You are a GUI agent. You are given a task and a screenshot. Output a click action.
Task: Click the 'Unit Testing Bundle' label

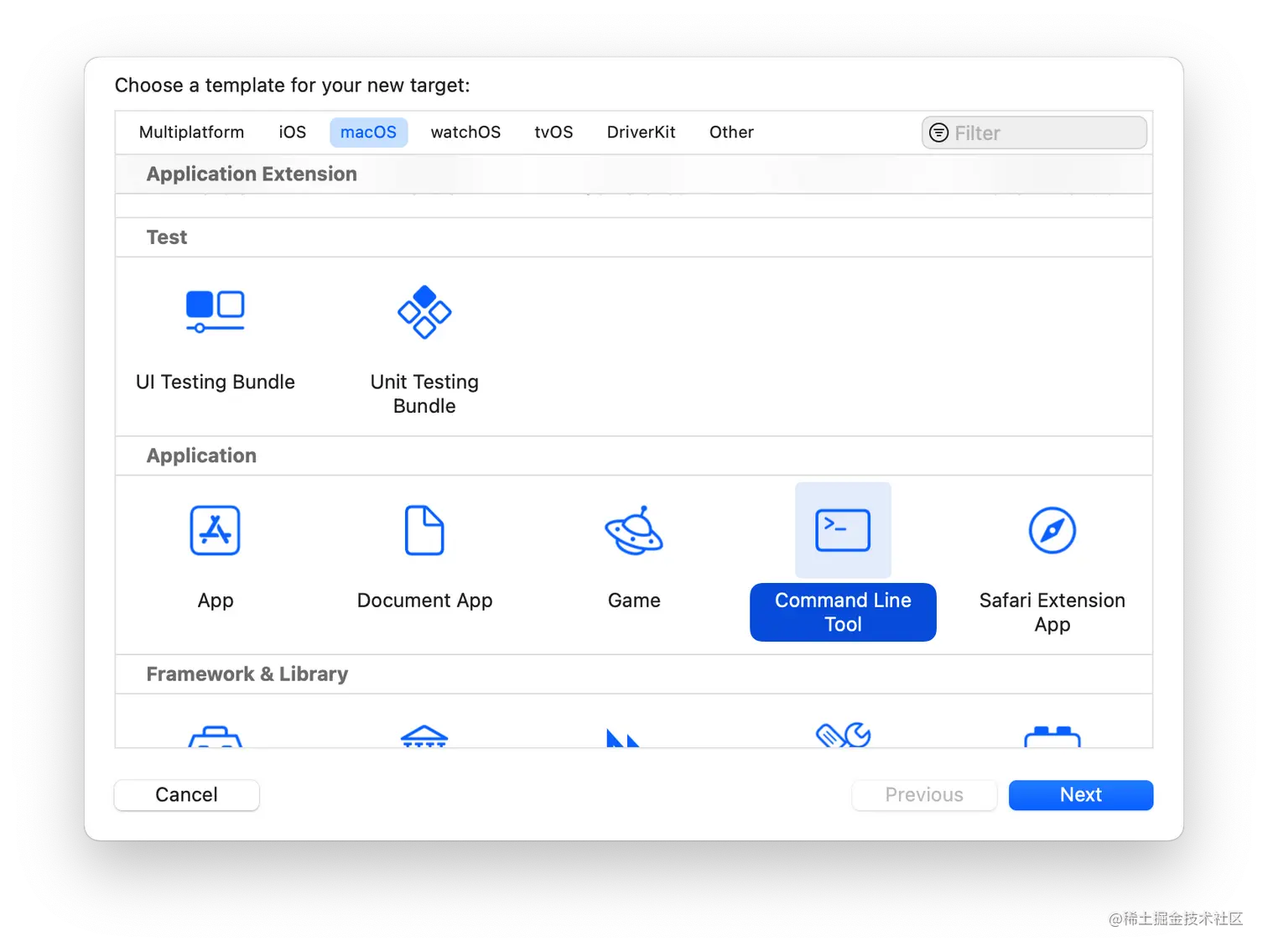pyautogui.click(x=424, y=393)
